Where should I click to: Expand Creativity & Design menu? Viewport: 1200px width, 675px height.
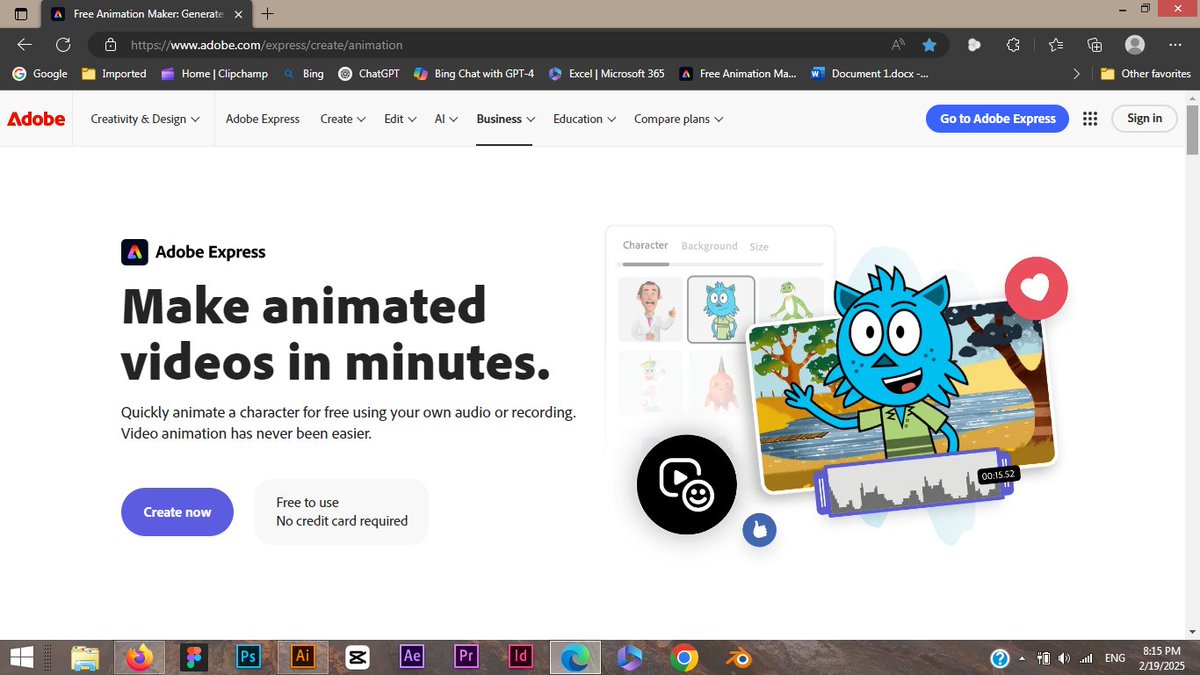(x=145, y=118)
